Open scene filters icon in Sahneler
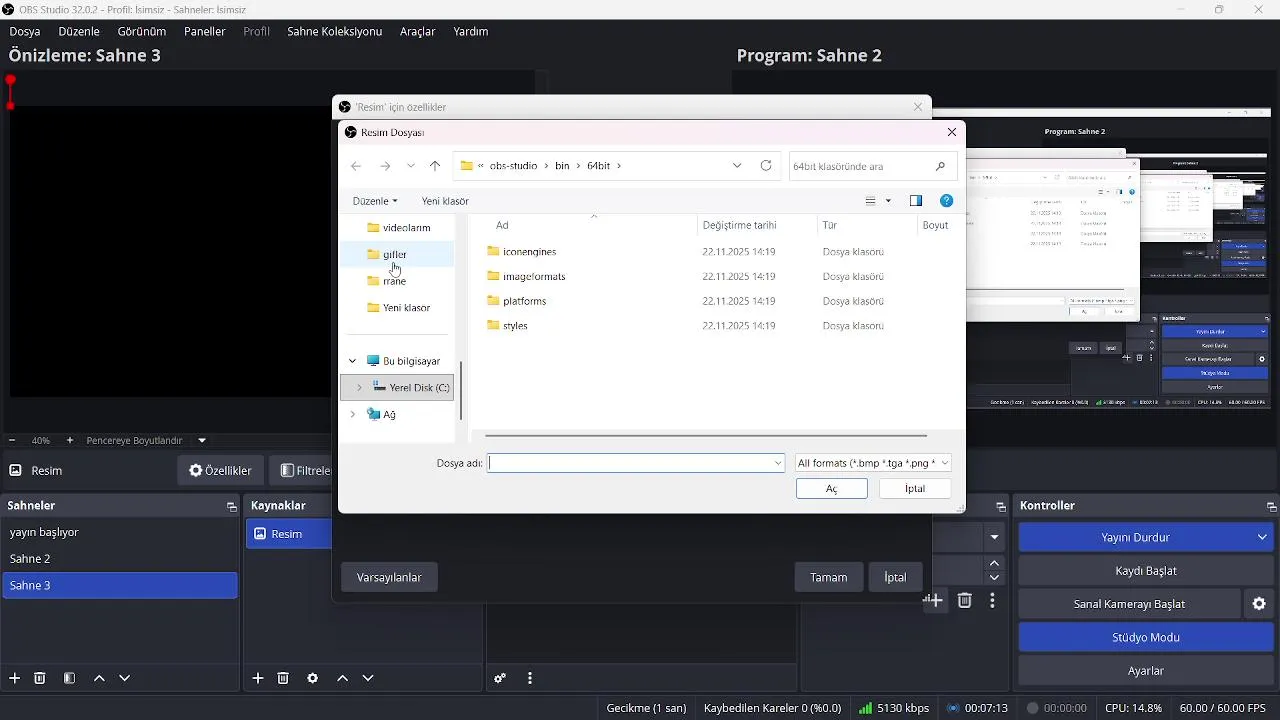This screenshot has height=720, width=1280. click(x=69, y=678)
